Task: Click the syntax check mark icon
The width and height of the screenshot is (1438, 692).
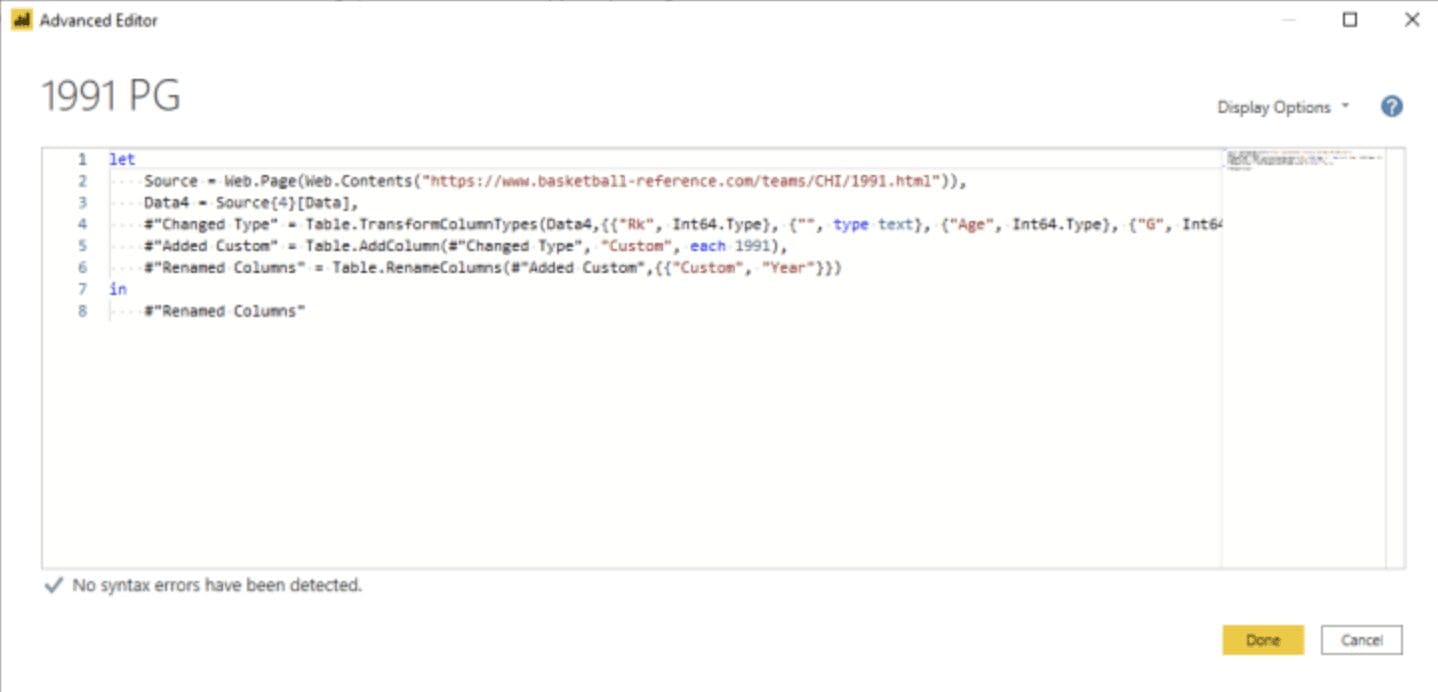Action: (x=53, y=585)
